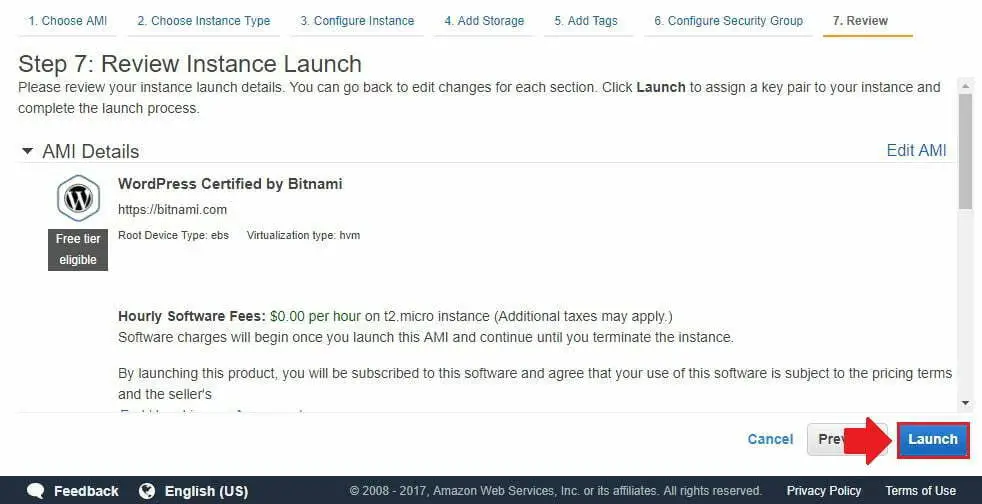Go to 6. Configure Security Group tab
The height and width of the screenshot is (504, 982).
tap(728, 21)
